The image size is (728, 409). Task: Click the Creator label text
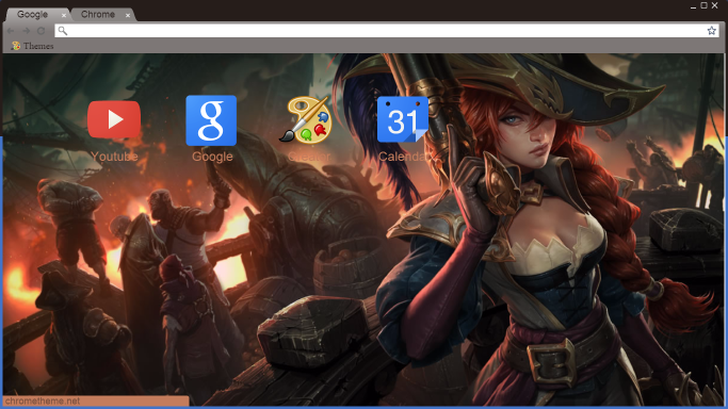click(309, 156)
